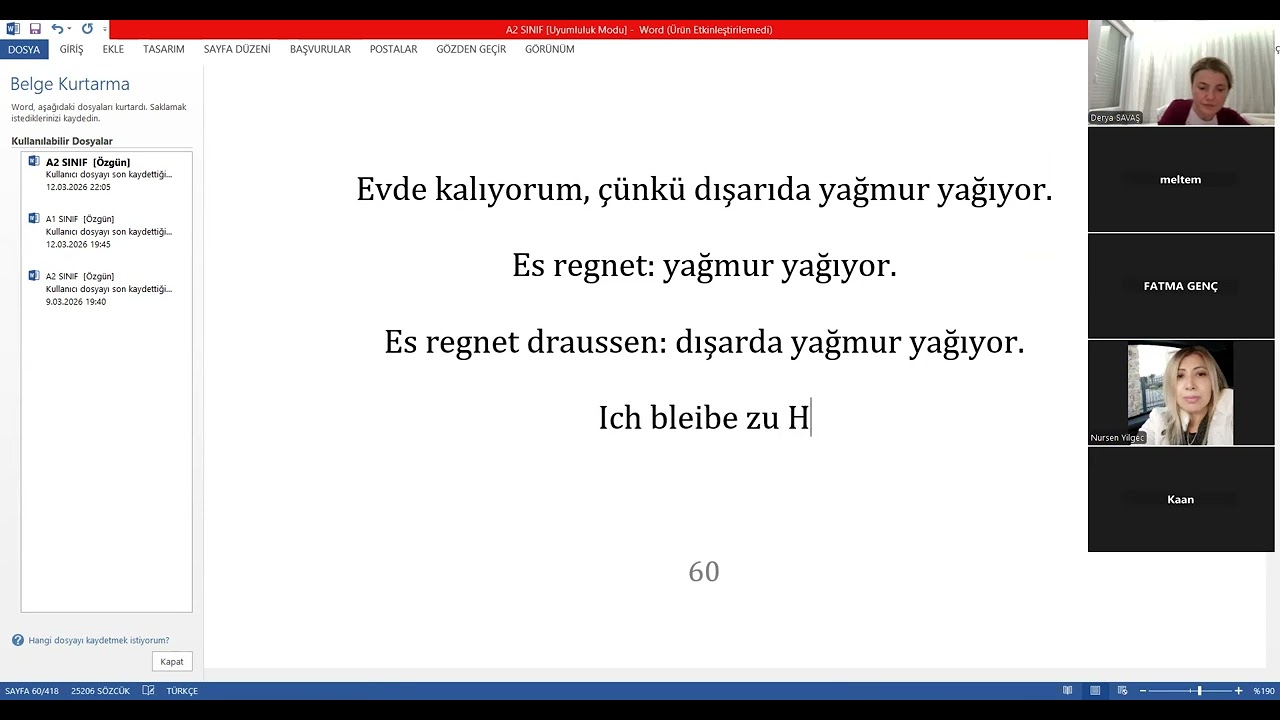Image resolution: width=1280 pixels, height=720 pixels.
Task: Switch to the GİRİŞ ribbon tab
Action: 71,49
